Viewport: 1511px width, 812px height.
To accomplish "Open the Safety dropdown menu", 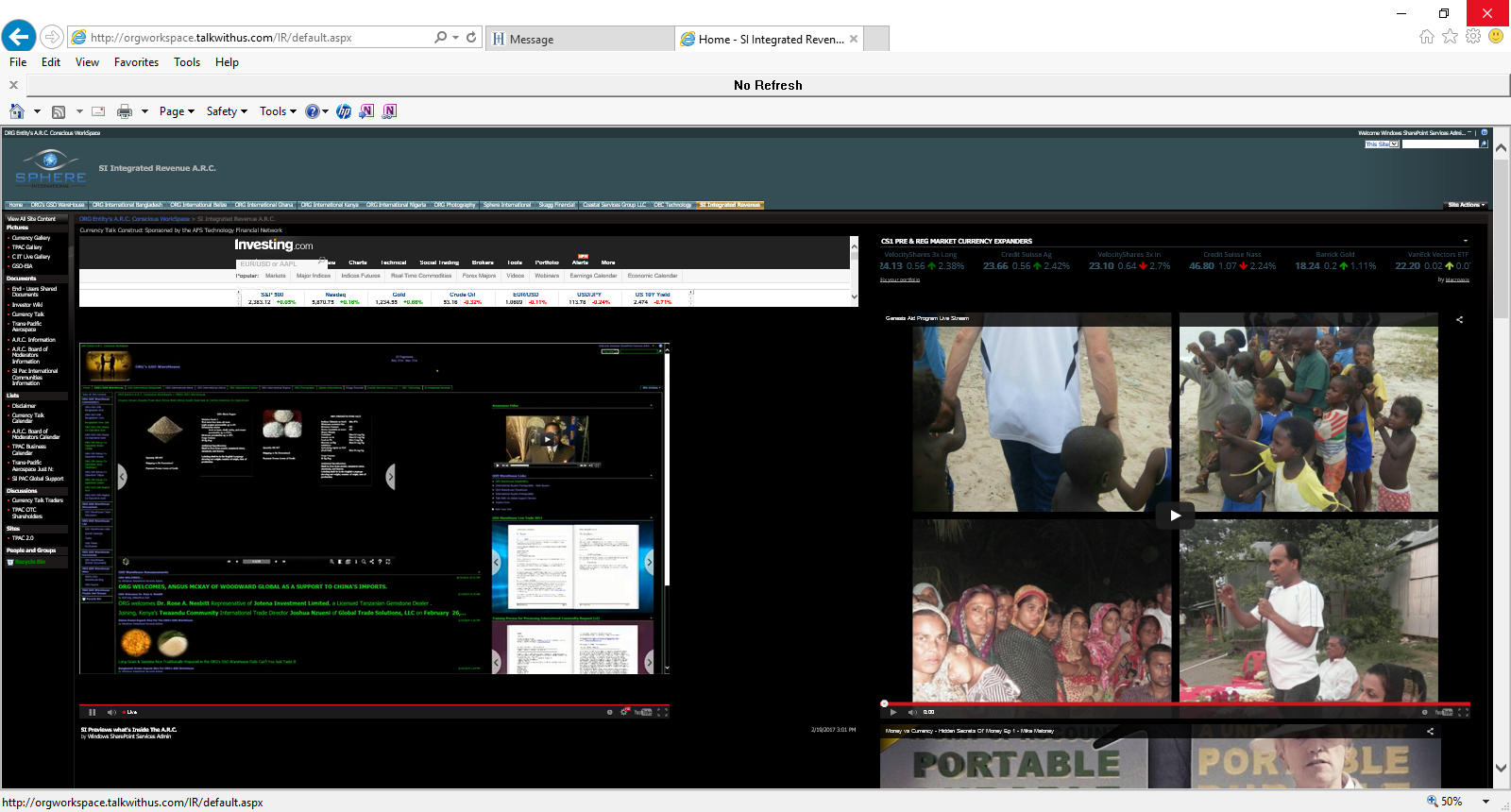I will tap(227, 111).
